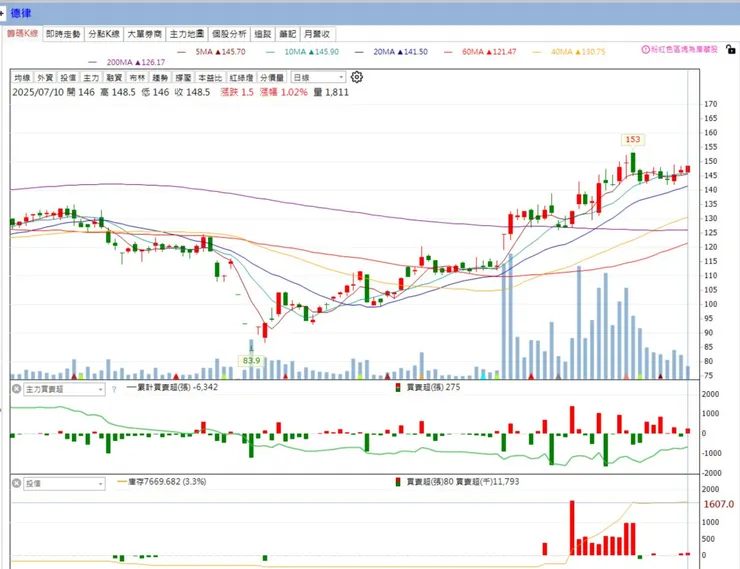The image size is (740, 569).
Task: Switch to the 筆記 tab
Action: [287, 34]
